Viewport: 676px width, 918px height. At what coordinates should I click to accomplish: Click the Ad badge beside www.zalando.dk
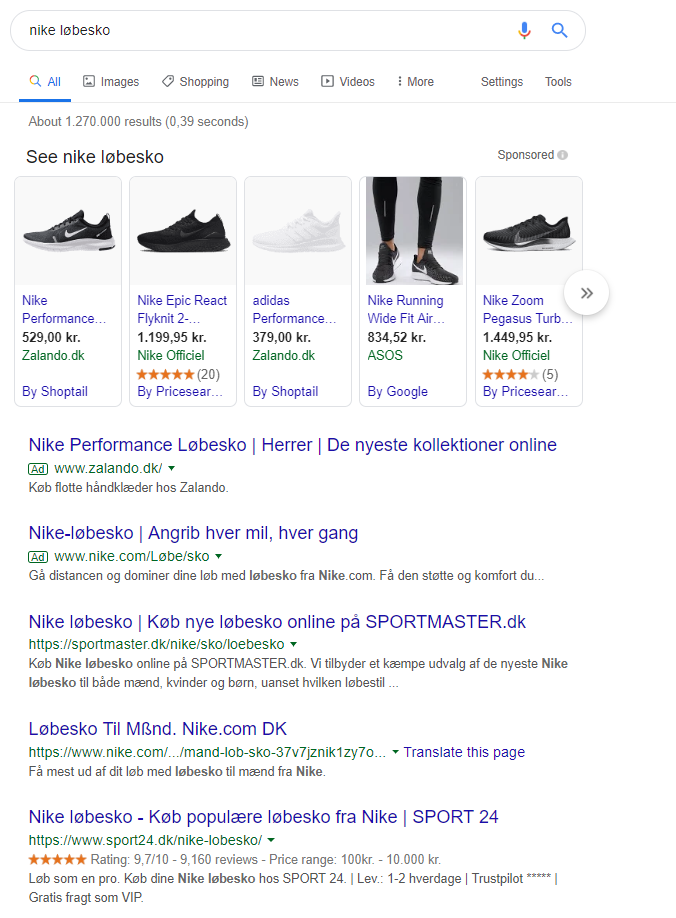point(38,469)
